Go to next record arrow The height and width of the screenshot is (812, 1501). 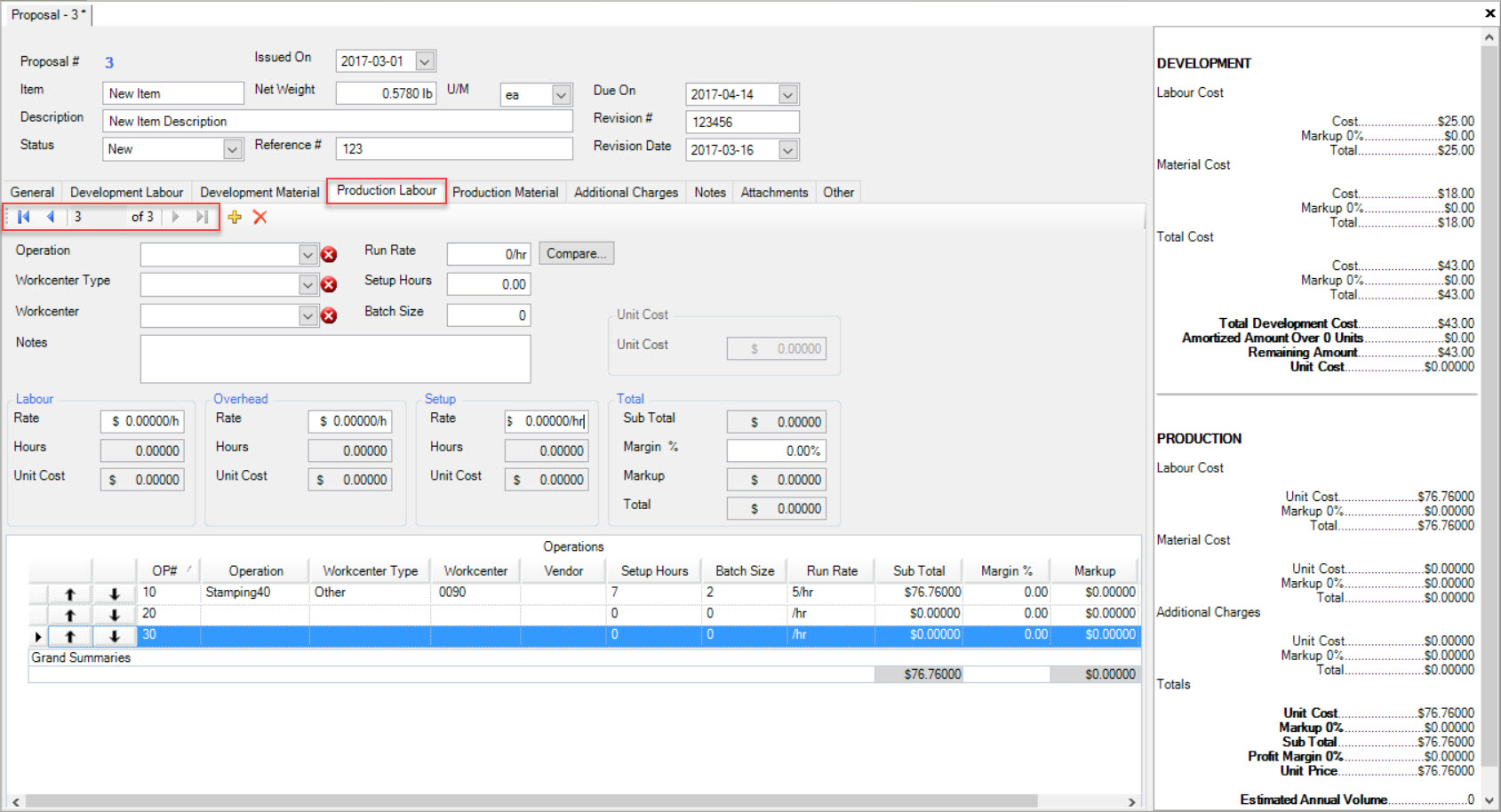coord(175,217)
